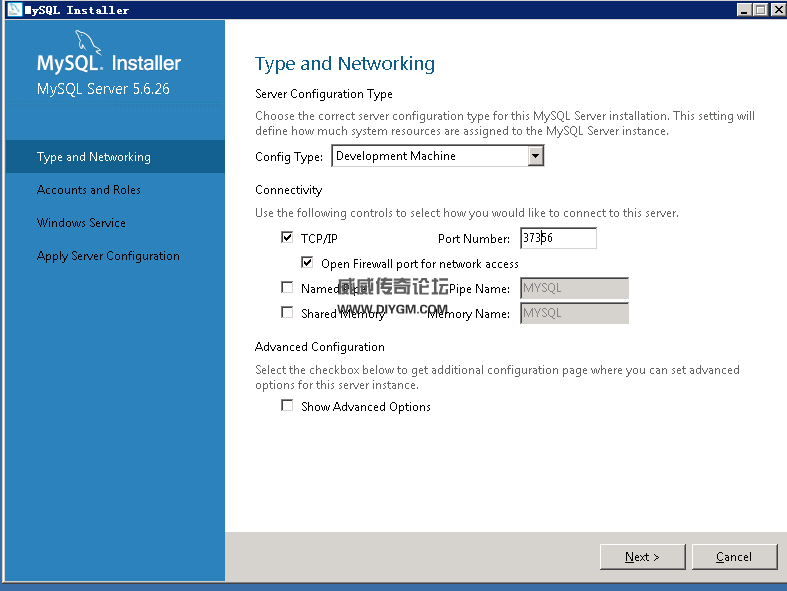The image size is (787, 591).
Task: Click the Type and Networking heading
Action: (345, 64)
